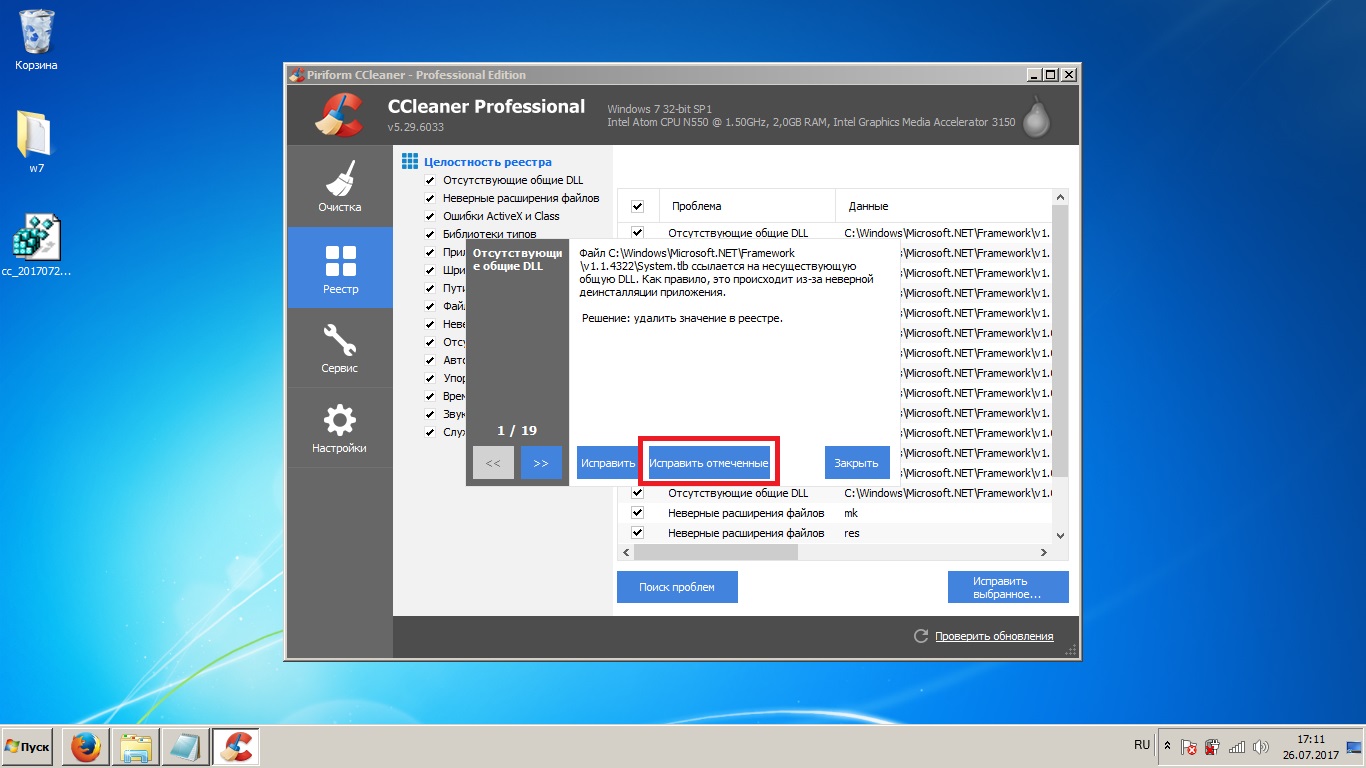Click the RU language indicator
The height and width of the screenshot is (768, 1366).
click(1142, 746)
